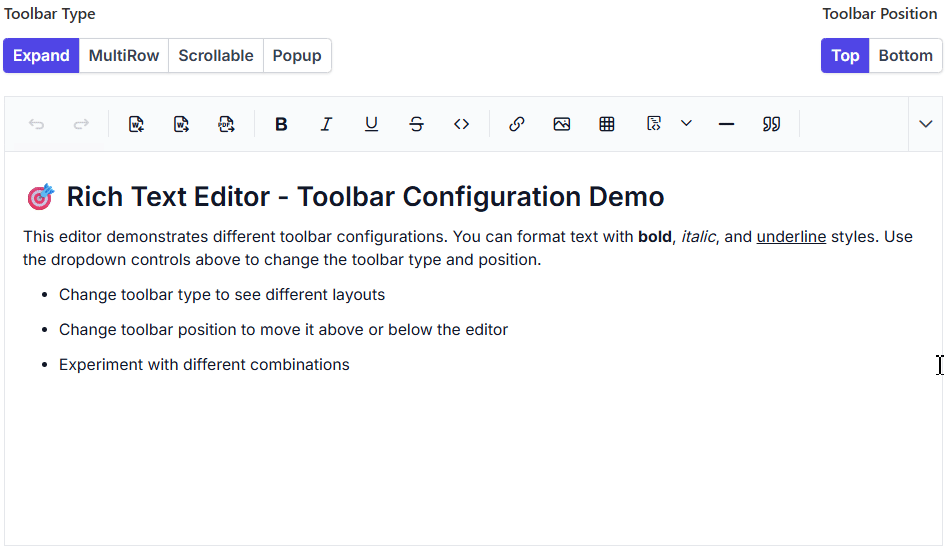Click the italic word 'italic'
This screenshot has width=952, height=552.
pyautogui.click(x=698, y=237)
